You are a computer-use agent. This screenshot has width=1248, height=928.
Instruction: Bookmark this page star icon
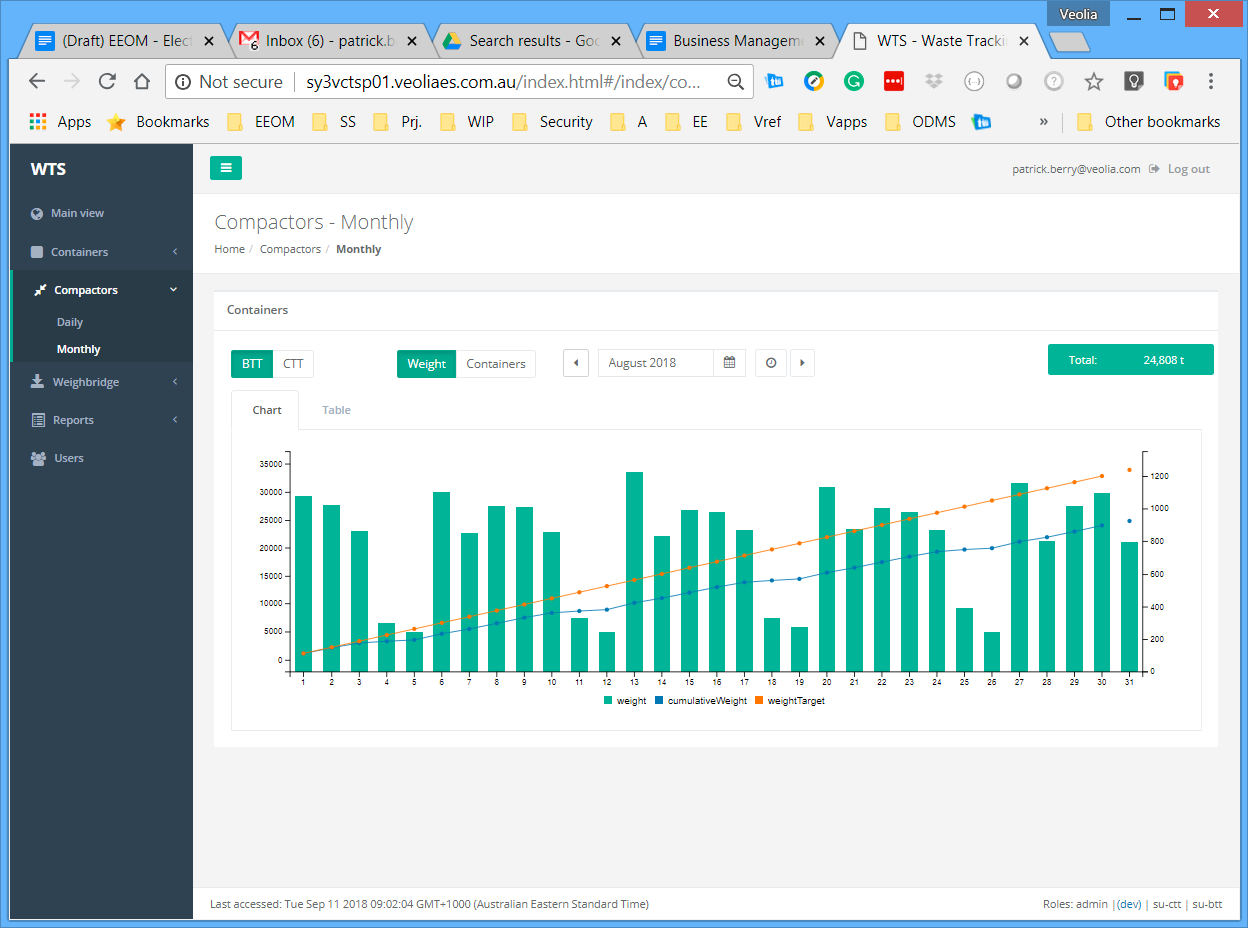[1094, 82]
